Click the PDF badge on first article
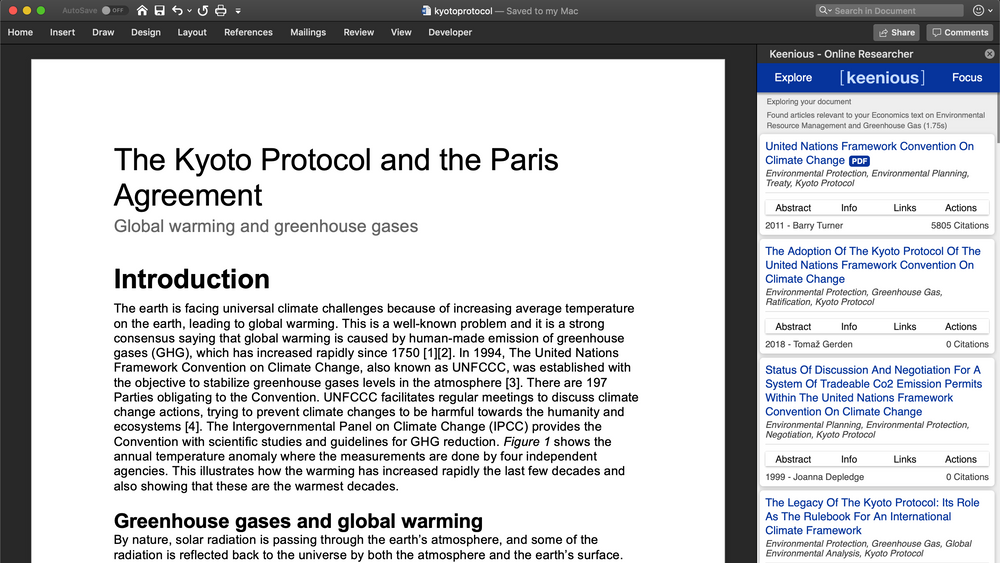 tap(860, 161)
